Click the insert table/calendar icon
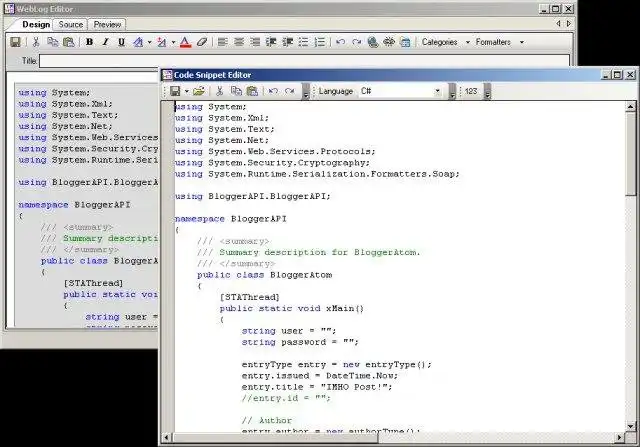Viewport: 640px width, 447px height. tap(405, 42)
